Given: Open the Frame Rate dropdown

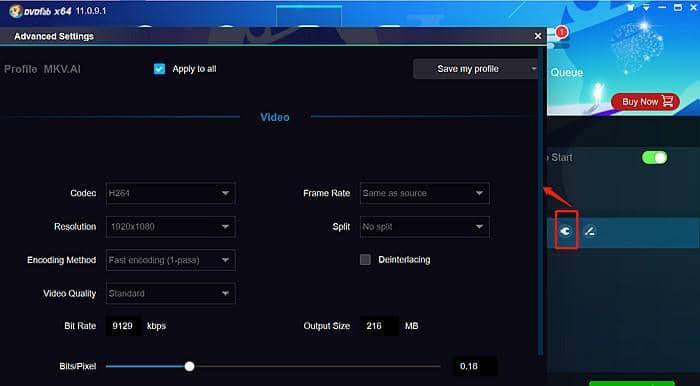Looking at the screenshot, I should pyautogui.click(x=425, y=193).
